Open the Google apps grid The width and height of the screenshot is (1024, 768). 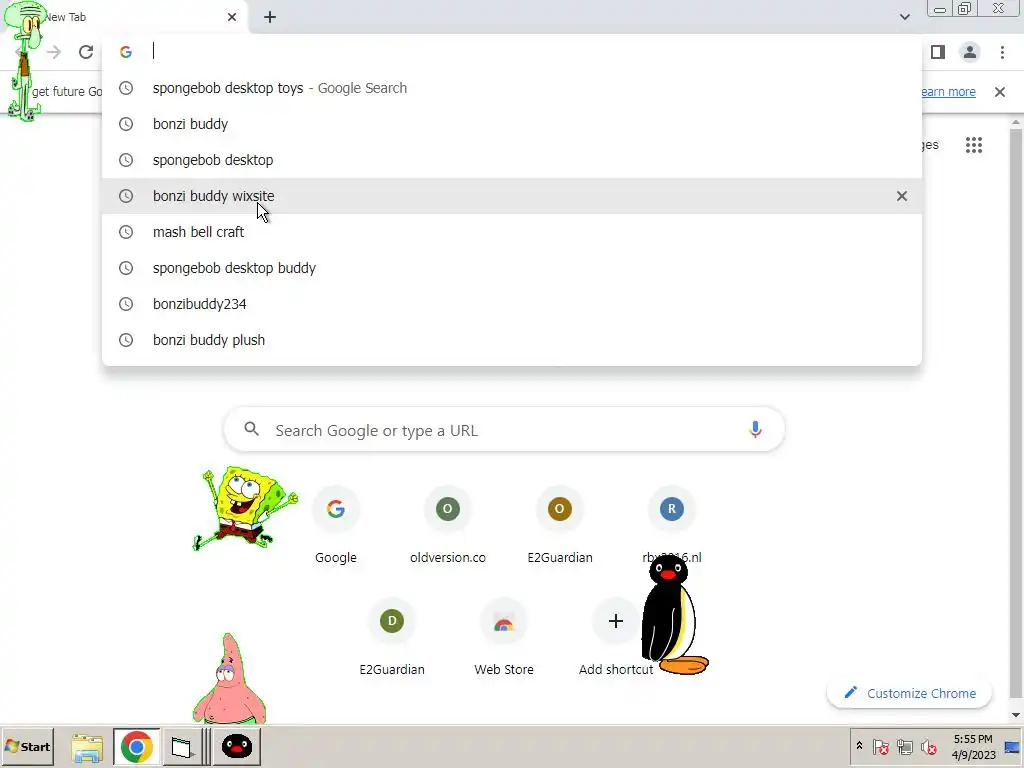point(974,145)
